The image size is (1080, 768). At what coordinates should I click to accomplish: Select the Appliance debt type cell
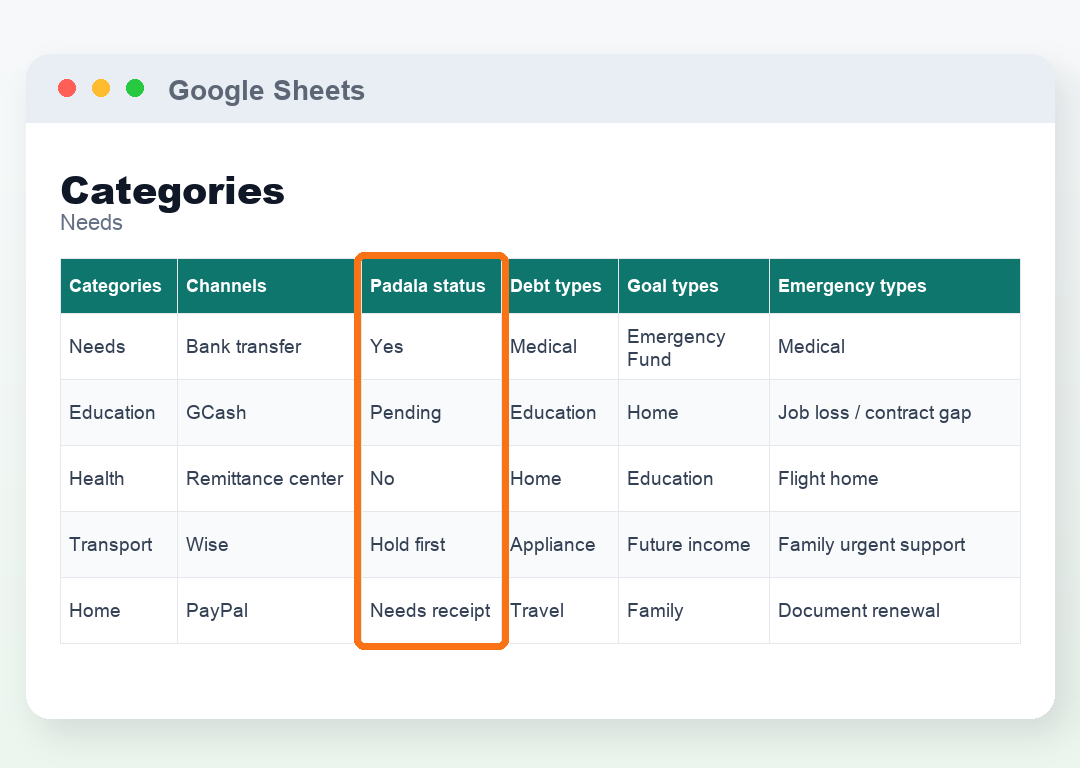[560, 545]
